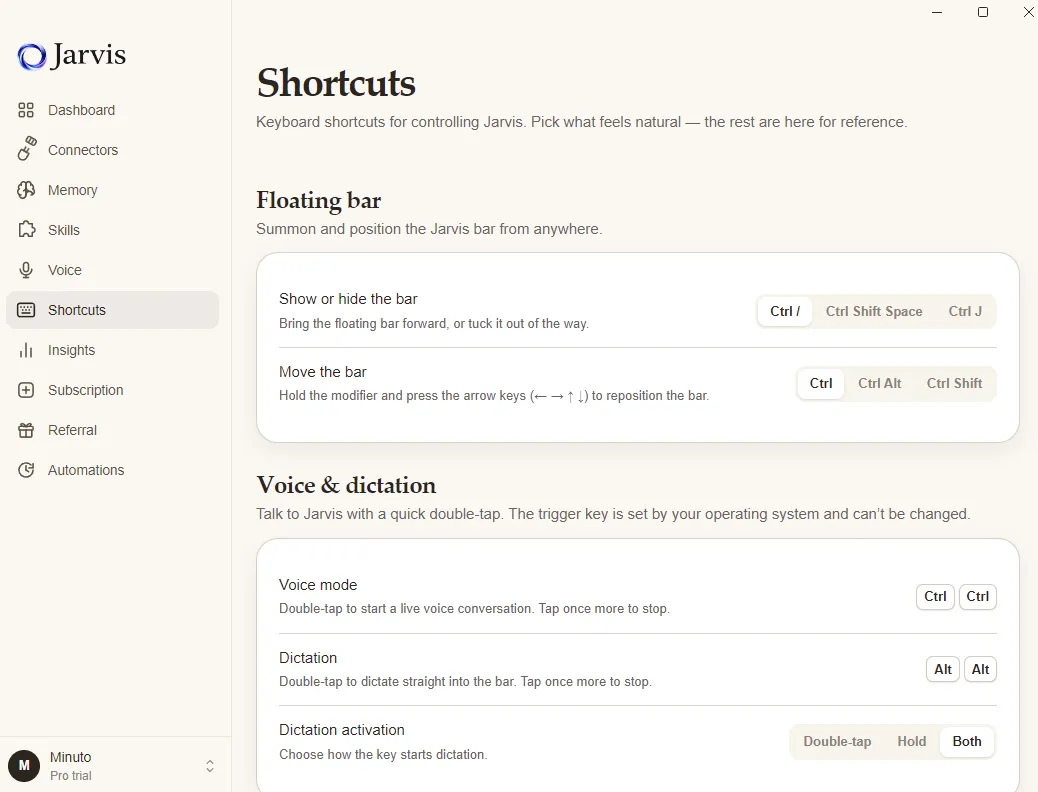Click the Shortcuts page heading
Image resolution: width=1038 pixels, height=792 pixels.
[336, 83]
